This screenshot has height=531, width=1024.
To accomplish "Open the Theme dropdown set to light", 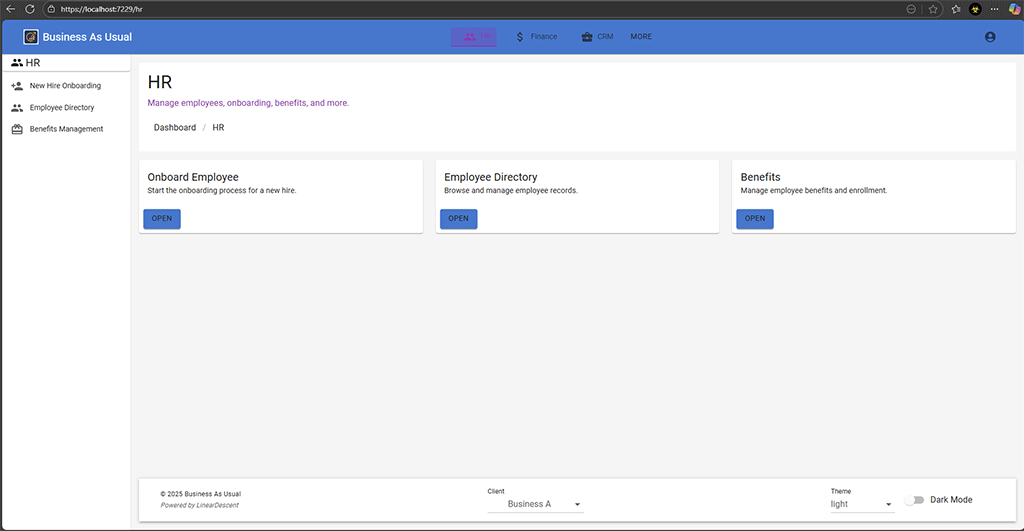I will 861,504.
